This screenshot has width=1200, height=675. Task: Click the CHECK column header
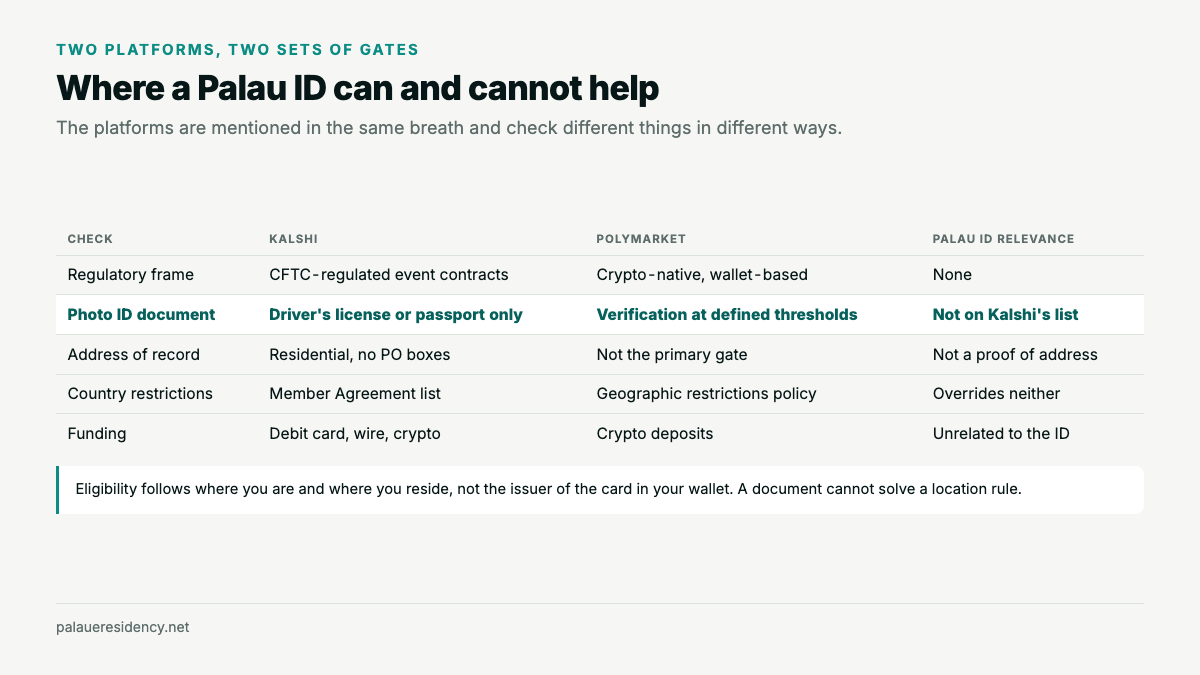click(x=90, y=239)
